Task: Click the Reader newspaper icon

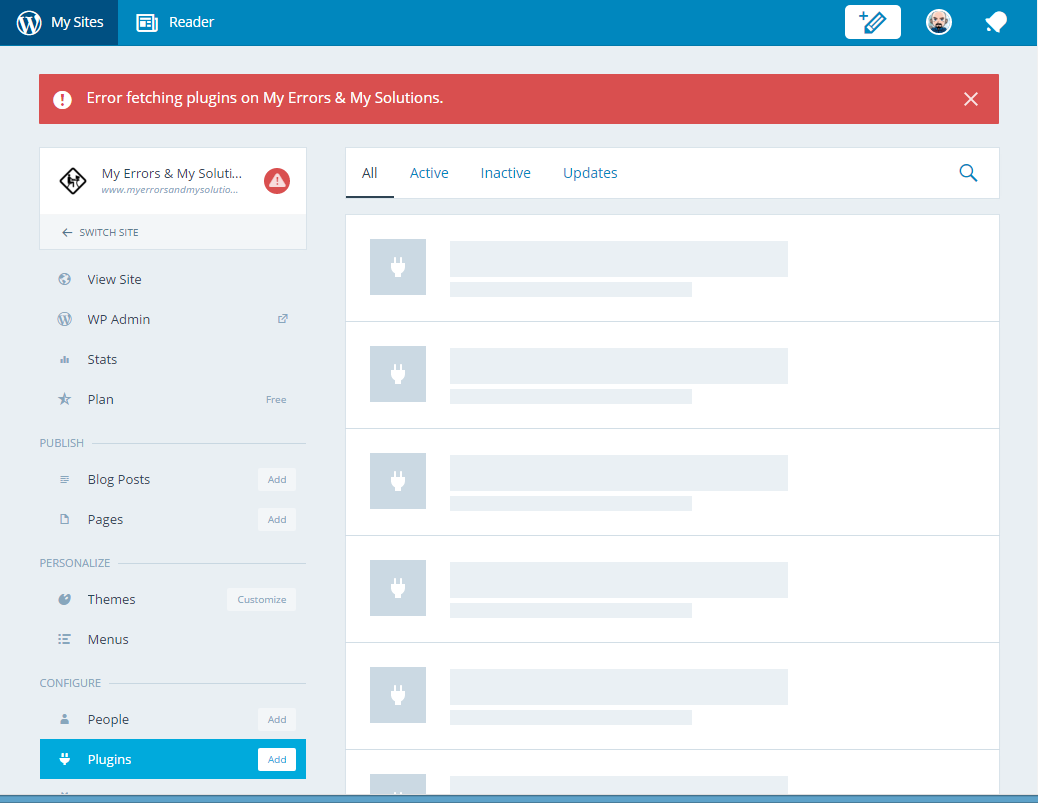Action: click(147, 23)
